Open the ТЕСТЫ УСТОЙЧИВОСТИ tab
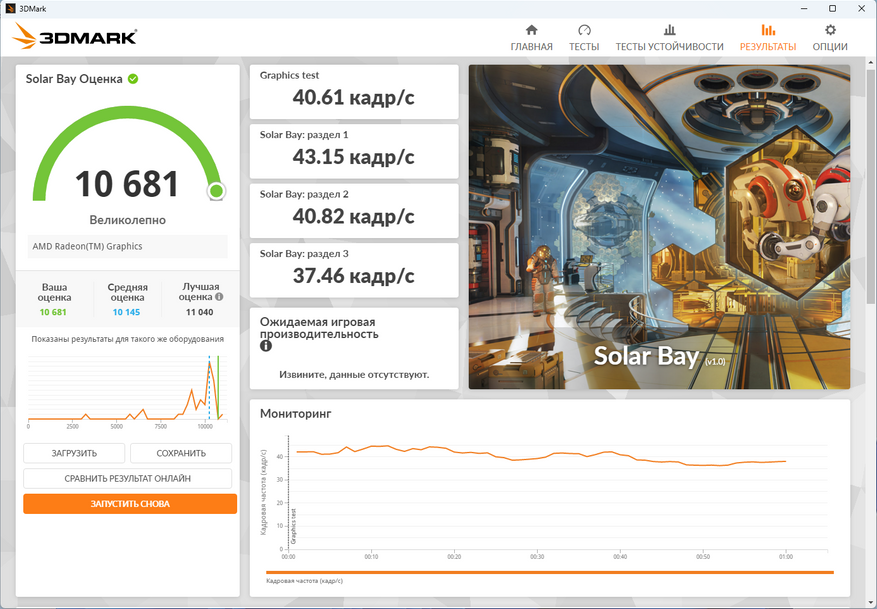 669,38
